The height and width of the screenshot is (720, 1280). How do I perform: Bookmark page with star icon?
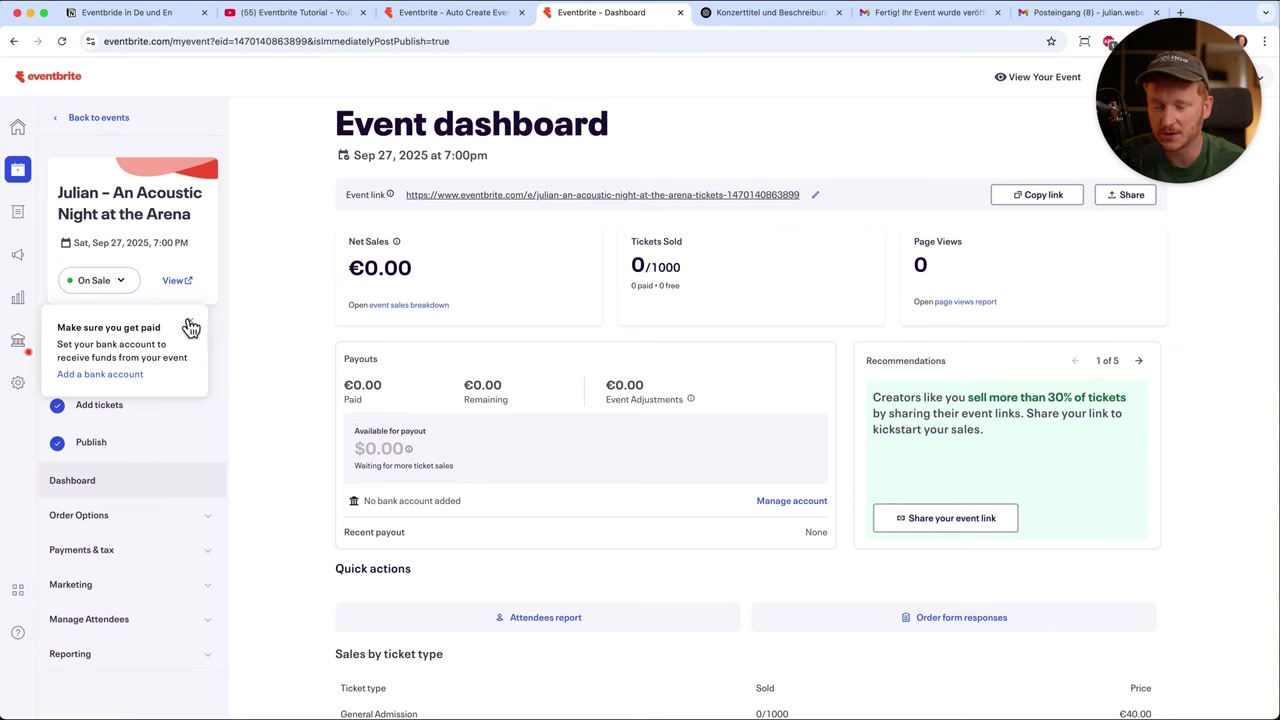[x=1051, y=41]
